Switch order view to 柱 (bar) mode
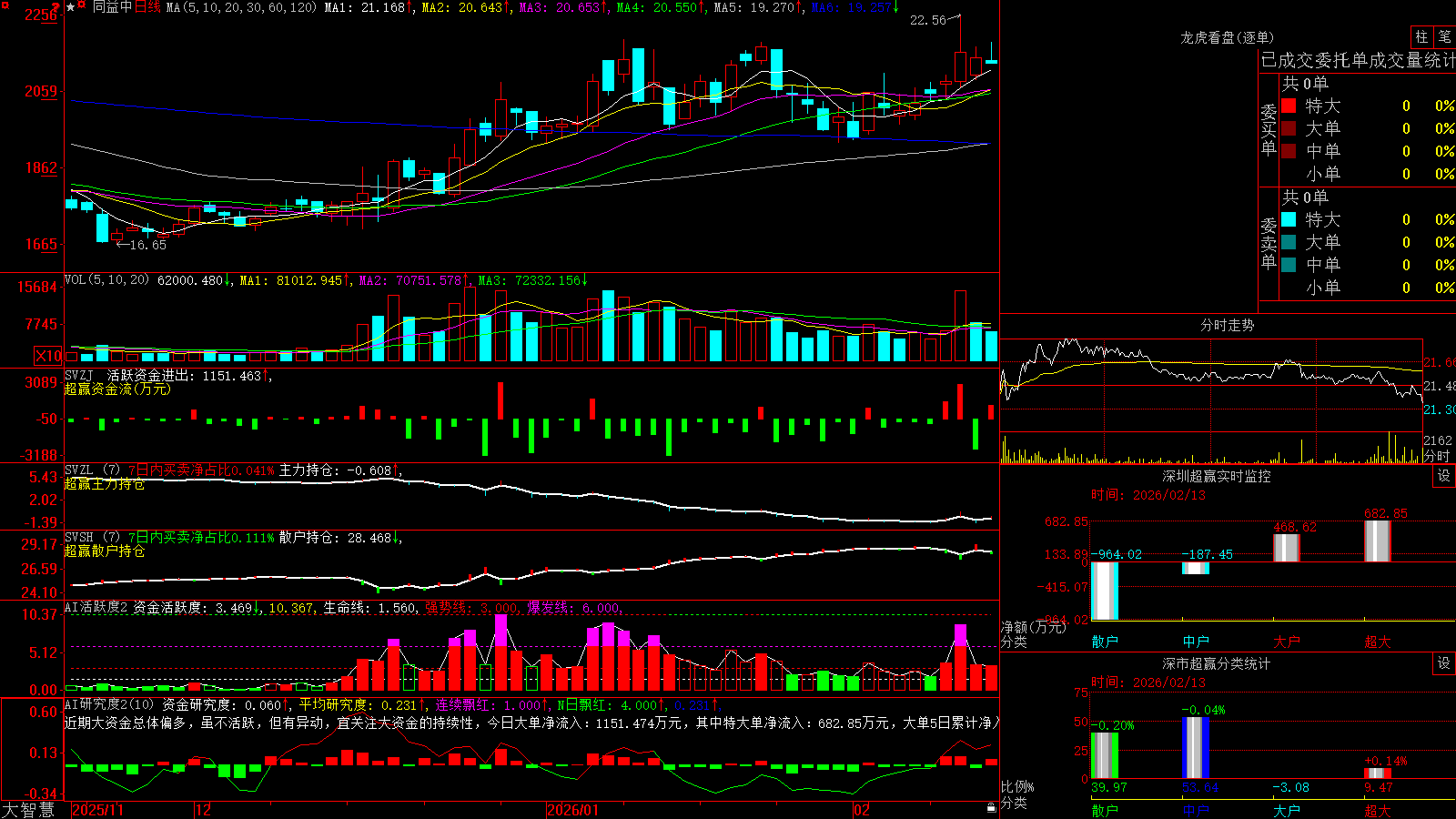Screen dimensions: 1456x819 (x=1421, y=37)
